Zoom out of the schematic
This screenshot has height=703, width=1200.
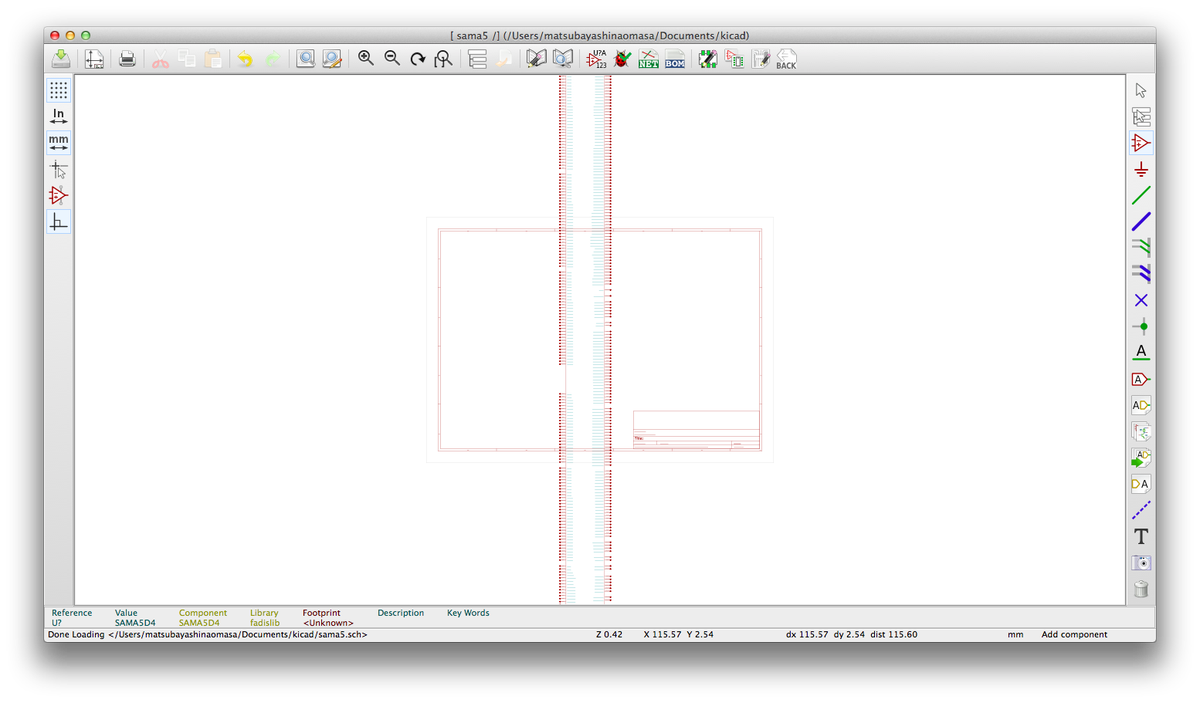coord(392,59)
